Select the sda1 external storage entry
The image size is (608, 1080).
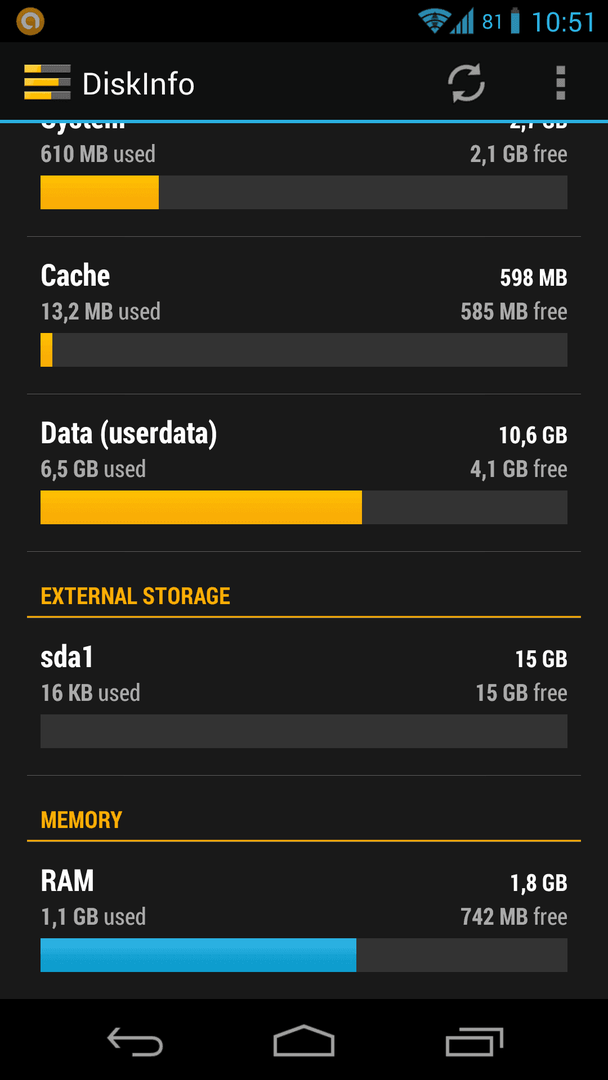click(x=304, y=697)
